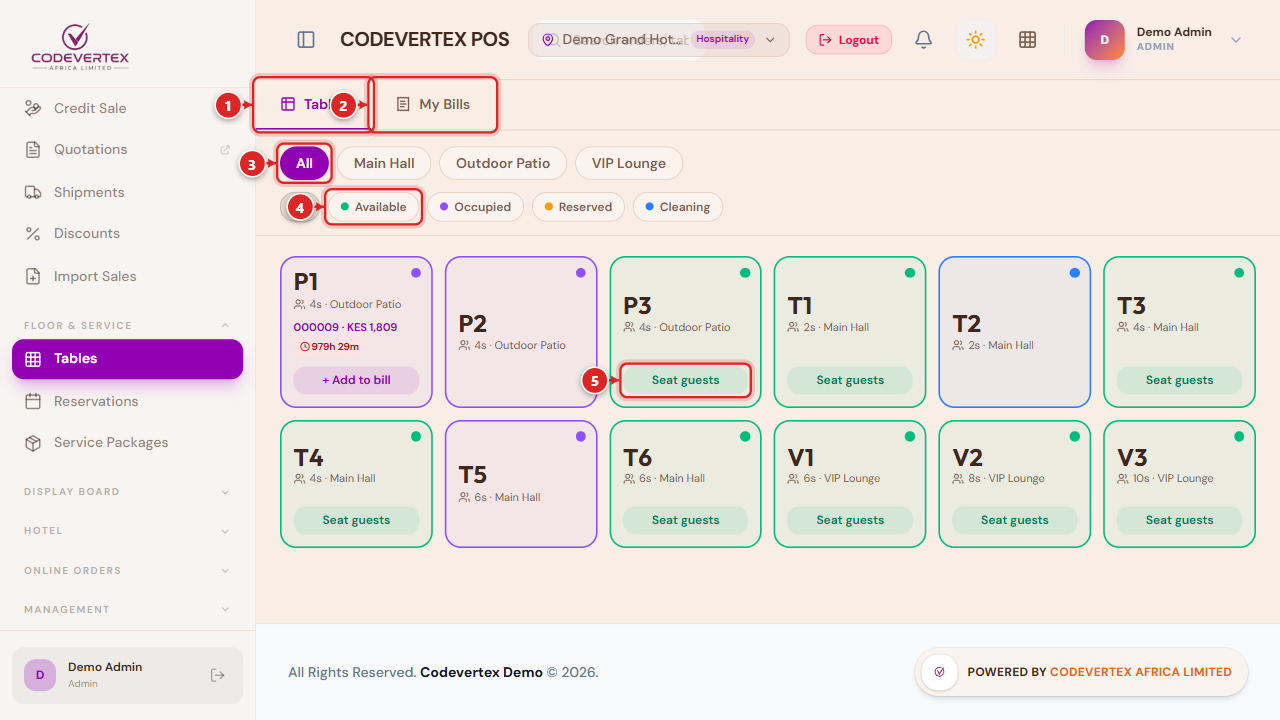The height and width of the screenshot is (720, 1280).
Task: Open the occupied table P2 card
Action: (521, 332)
